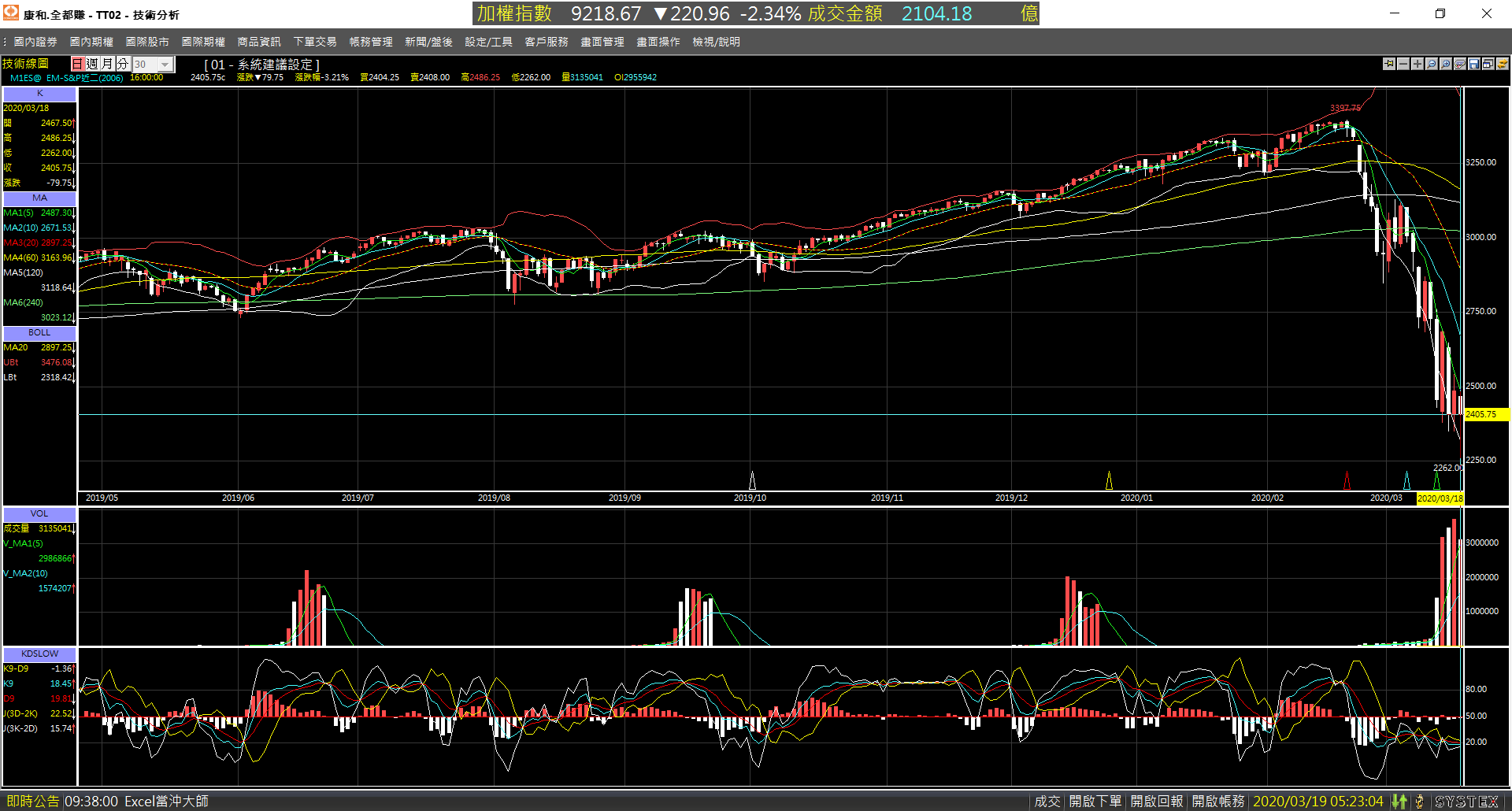
Task: Click the green triangle marker near 2020/03/18
Action: [x=1437, y=480]
